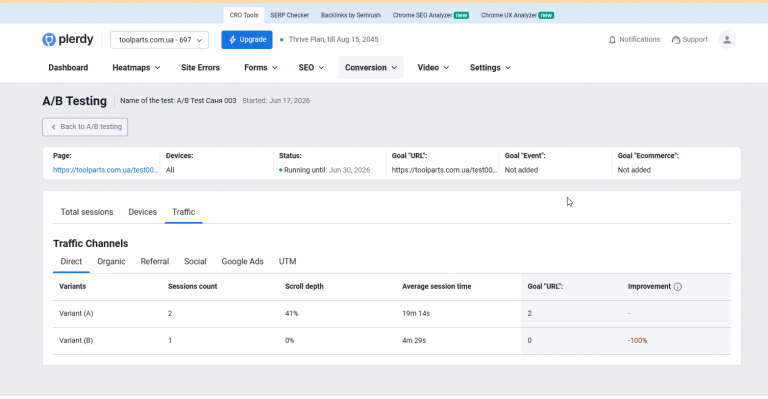Expand the SEO menu
This screenshot has width=768, height=399.
[311, 68]
